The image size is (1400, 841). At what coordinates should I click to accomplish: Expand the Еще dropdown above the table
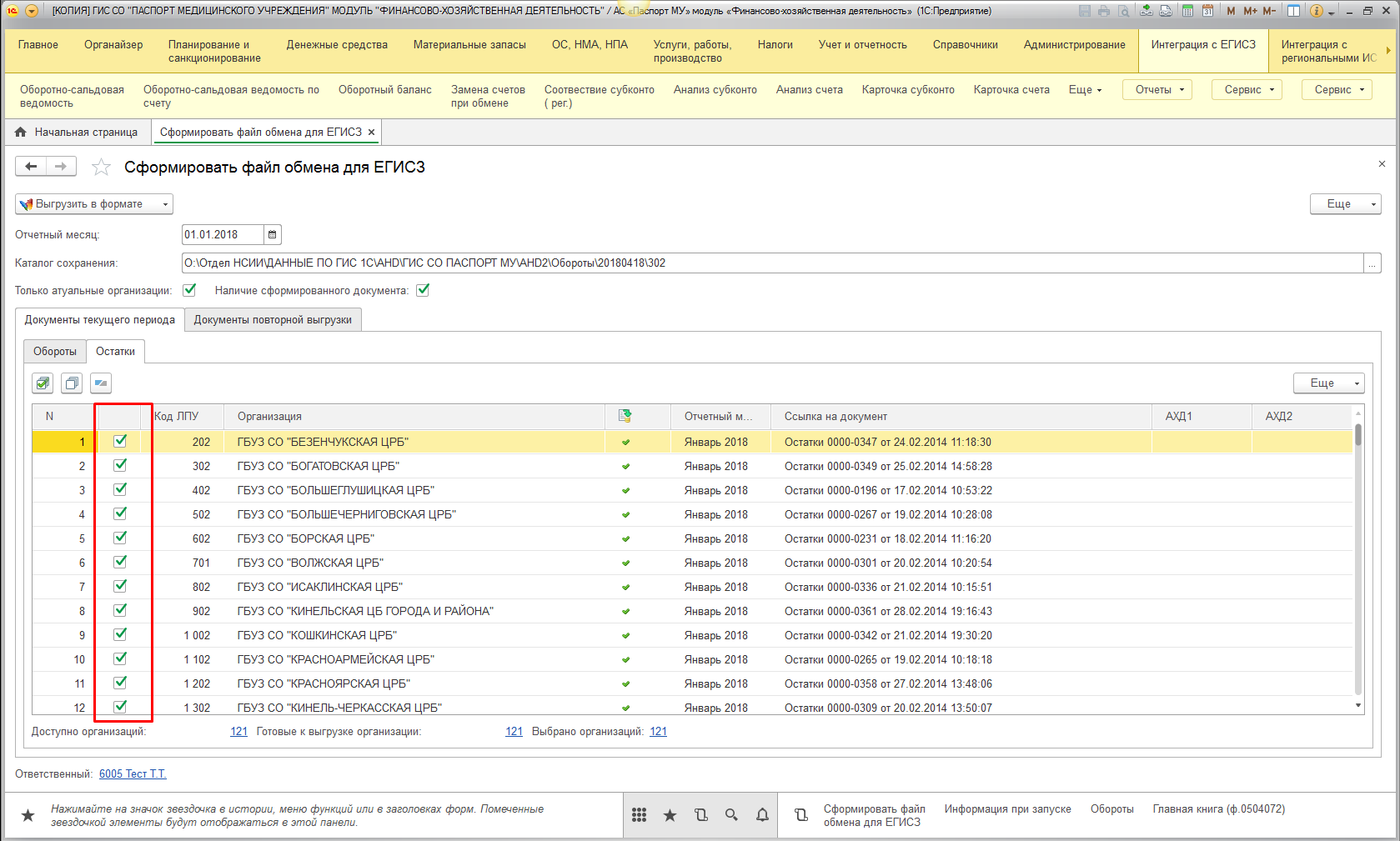point(1328,383)
